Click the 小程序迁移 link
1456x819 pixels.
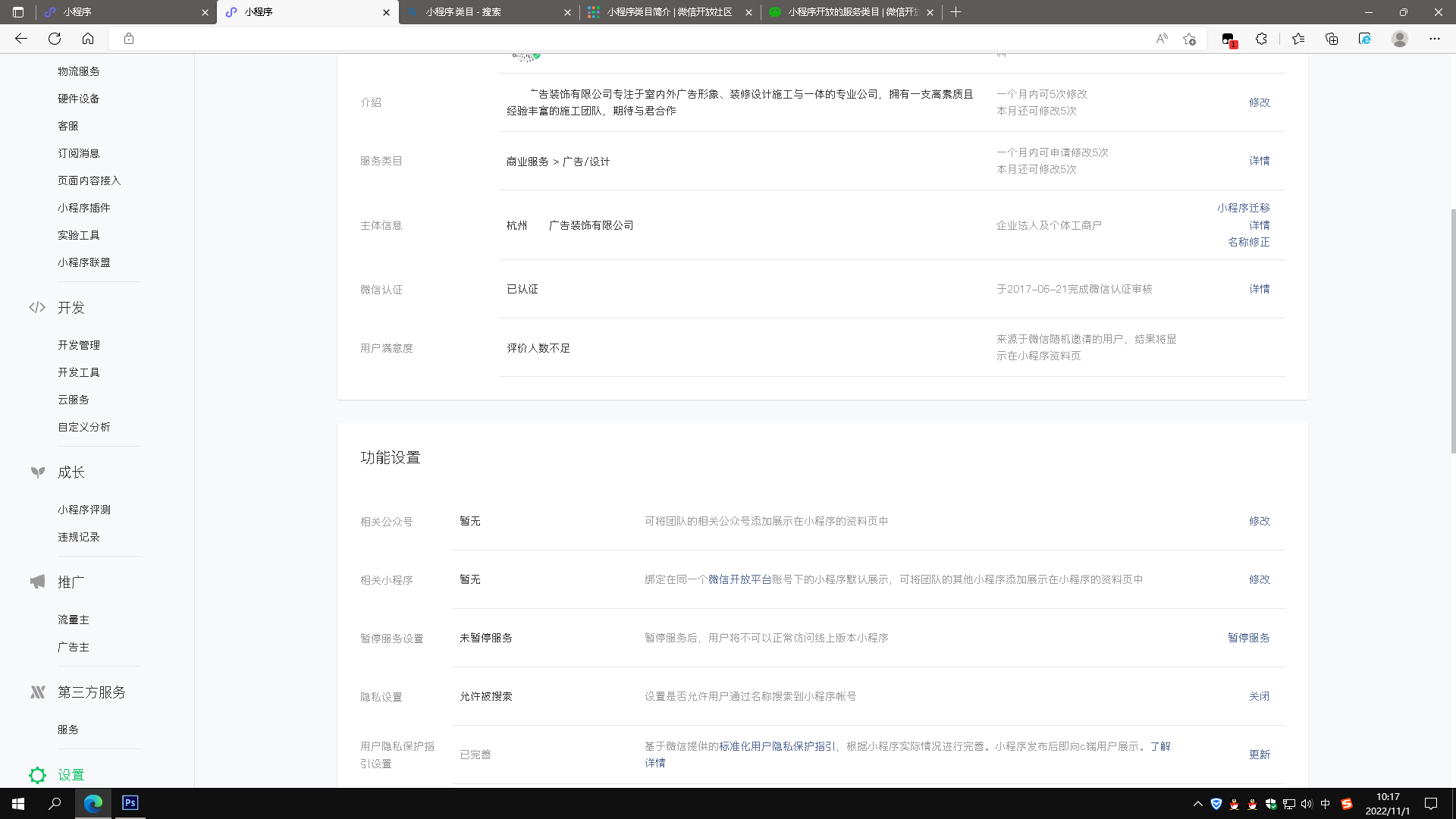pos(1243,208)
